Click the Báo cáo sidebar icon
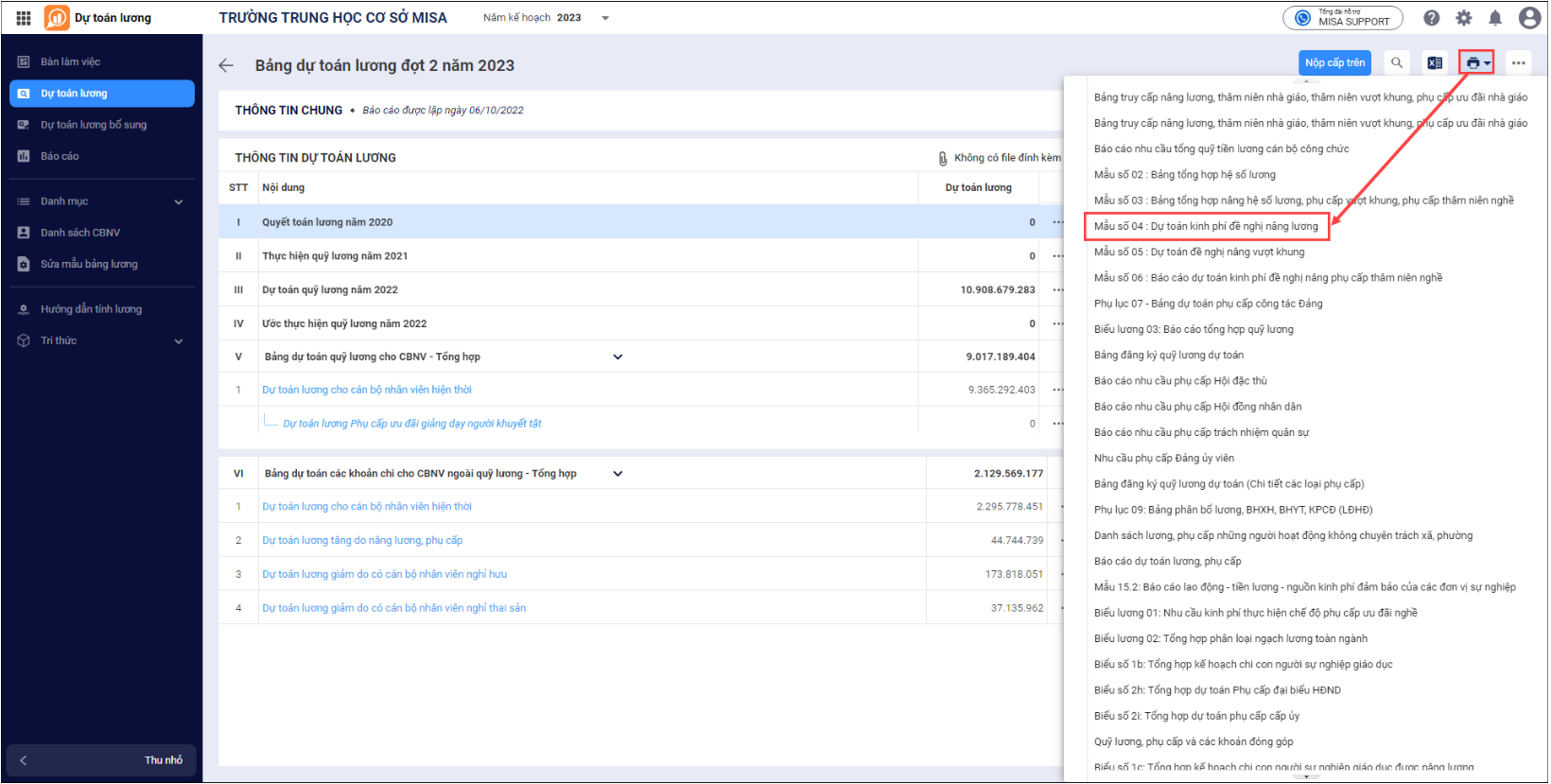This screenshot has width=1551, height=784. [24, 156]
